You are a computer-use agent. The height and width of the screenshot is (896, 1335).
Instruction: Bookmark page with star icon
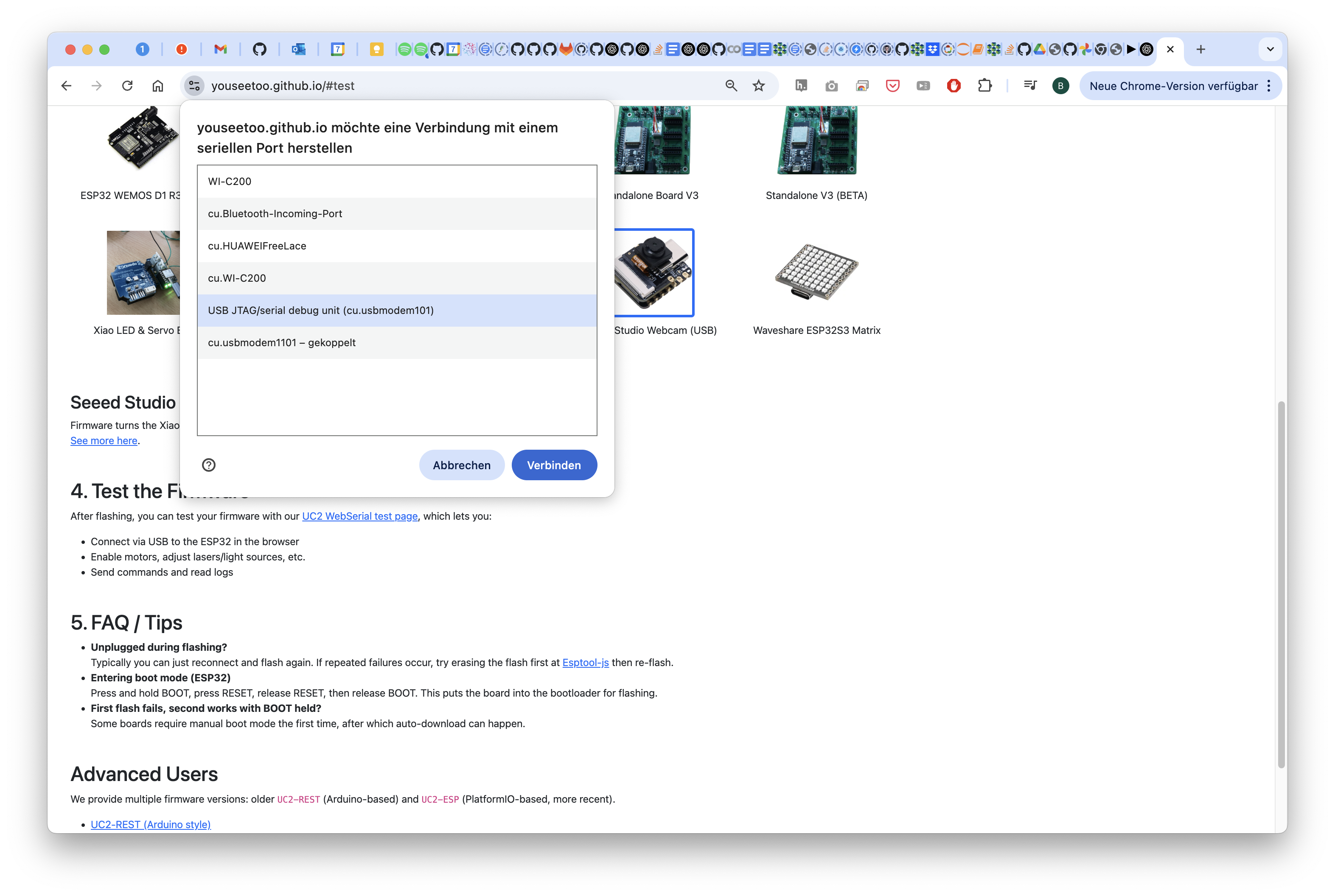(758, 86)
